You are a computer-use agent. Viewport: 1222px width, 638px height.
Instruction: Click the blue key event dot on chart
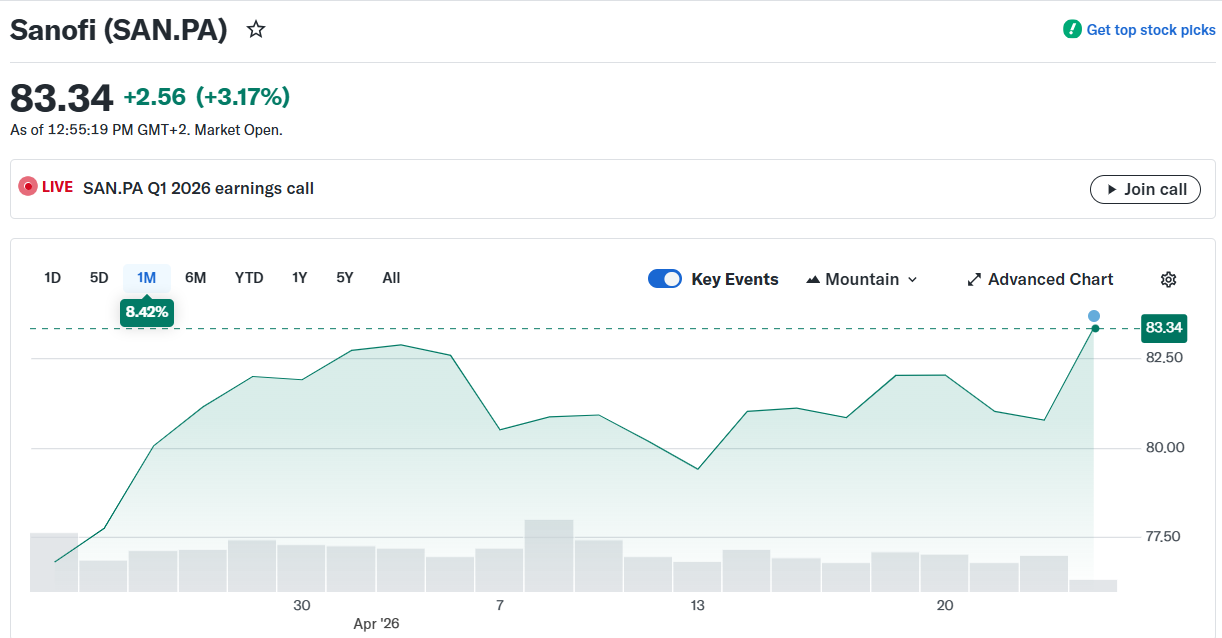(x=1094, y=316)
